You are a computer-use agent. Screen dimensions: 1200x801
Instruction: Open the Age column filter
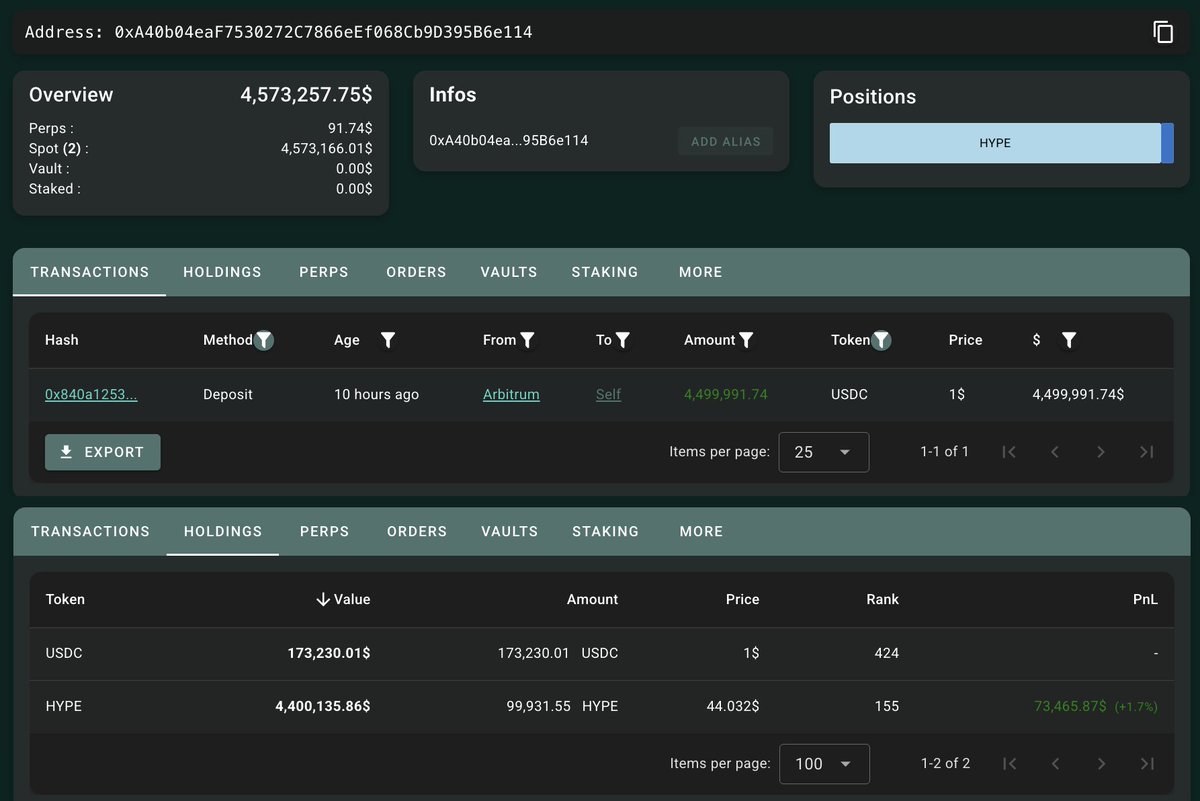click(x=388, y=340)
